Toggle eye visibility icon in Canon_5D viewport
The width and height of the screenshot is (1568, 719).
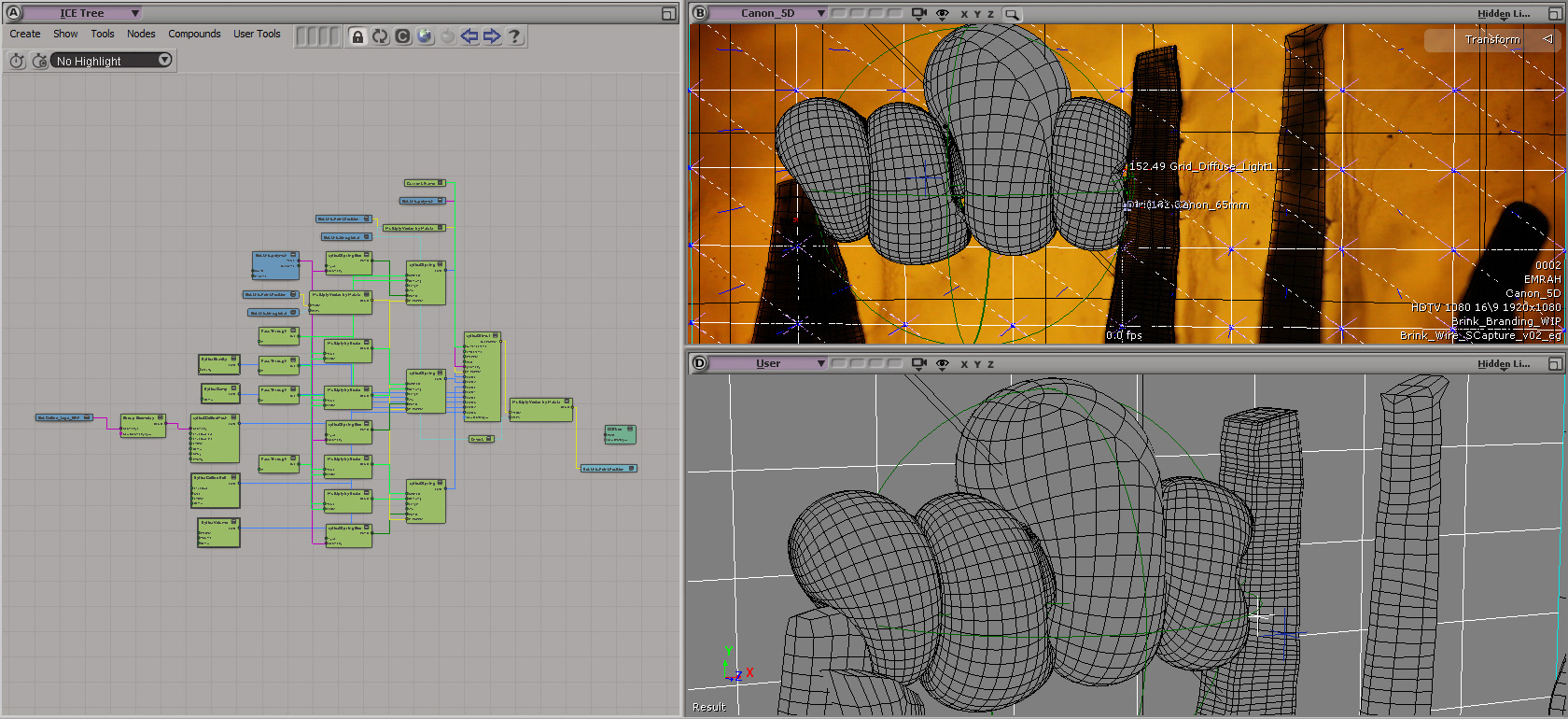click(942, 14)
